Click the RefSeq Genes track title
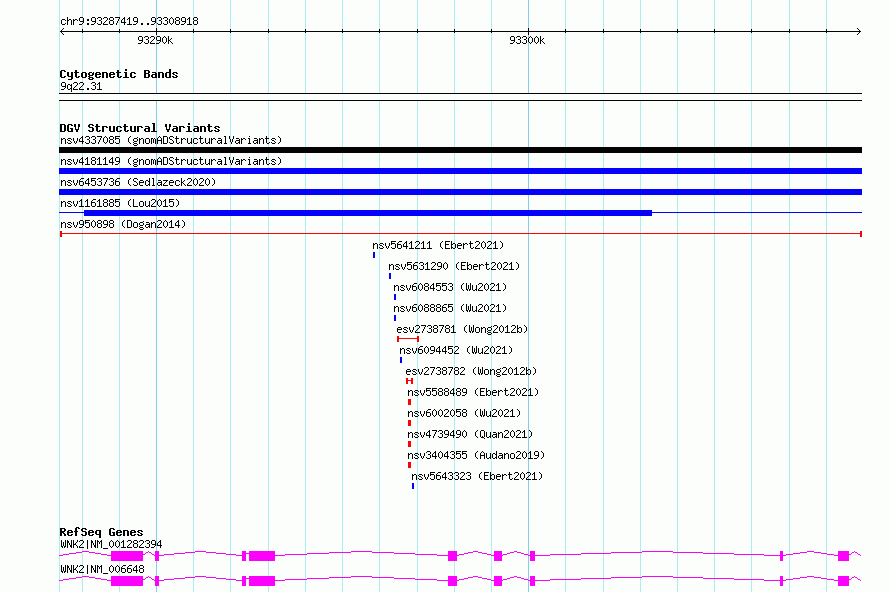Viewport: 890px width, 592px height. [101, 532]
